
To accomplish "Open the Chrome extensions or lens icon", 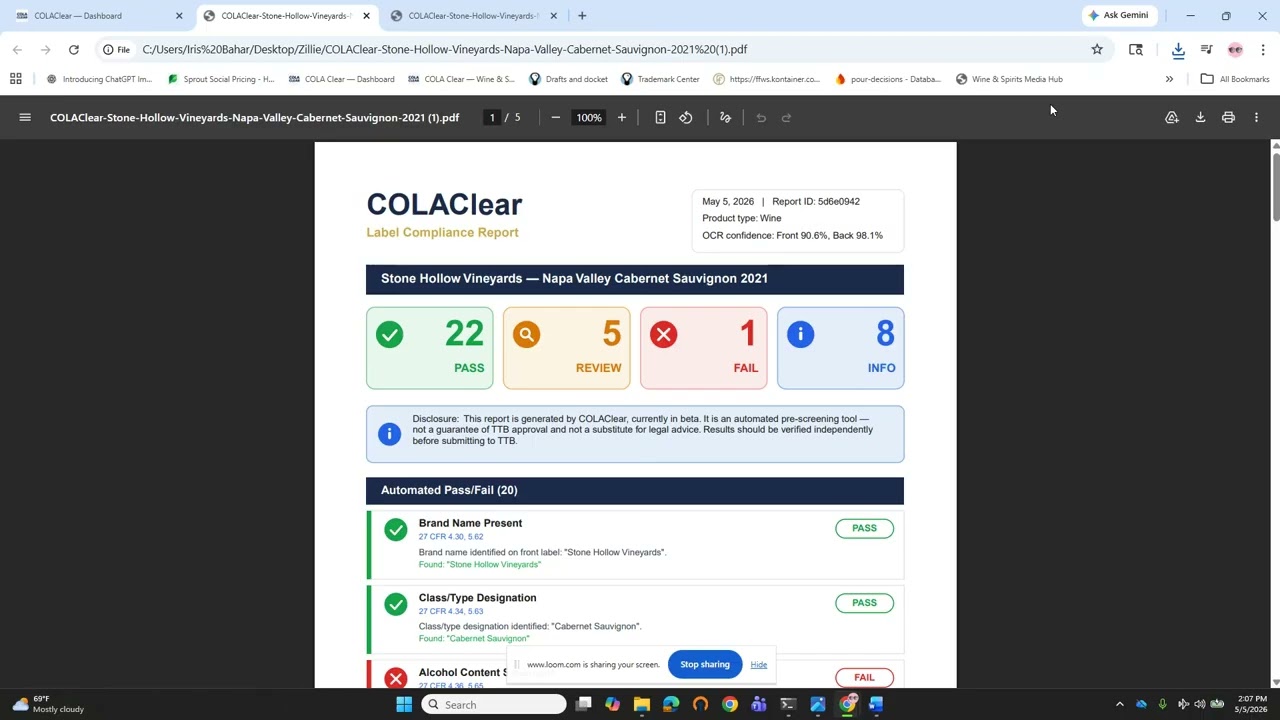I will pyautogui.click(x=1135, y=49).
